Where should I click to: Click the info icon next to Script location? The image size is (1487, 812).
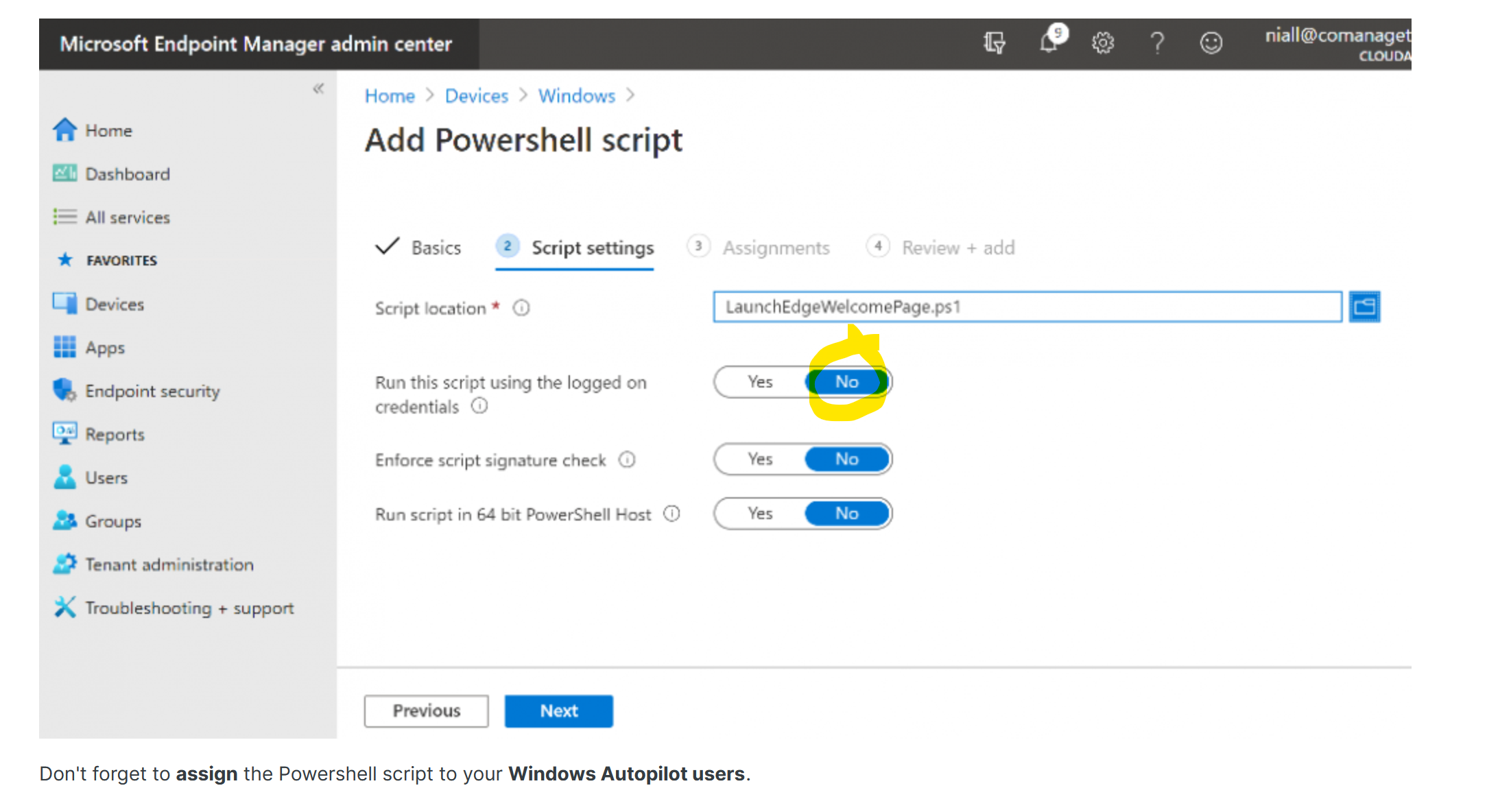coord(521,308)
